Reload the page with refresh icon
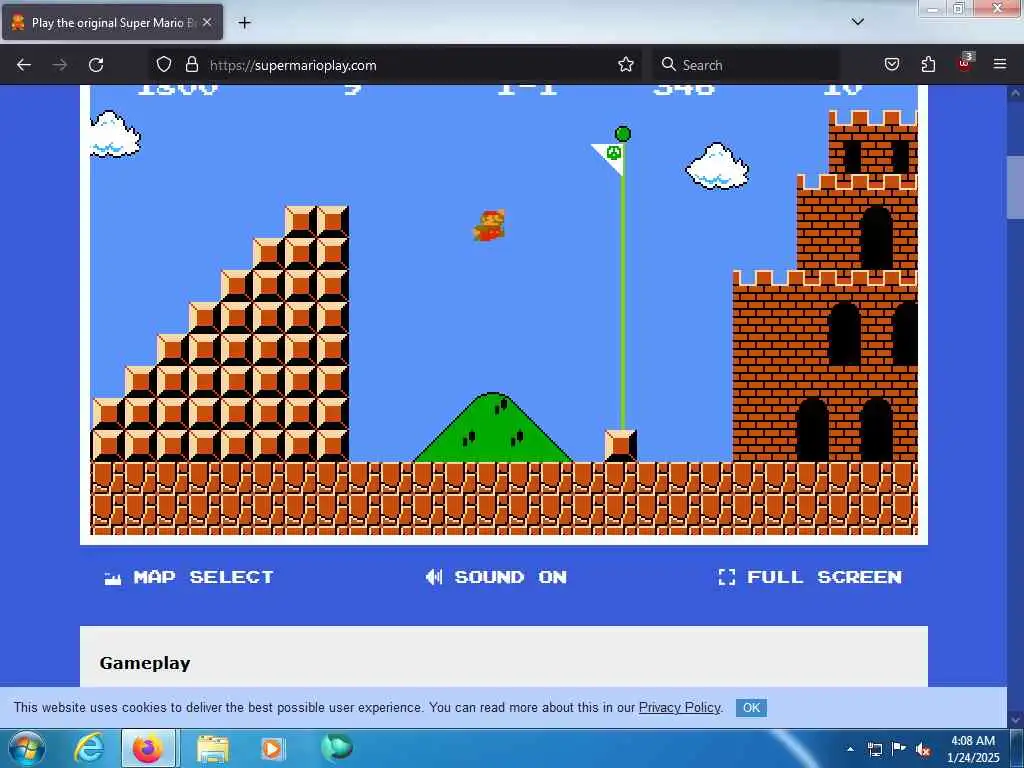This screenshot has height=768, width=1024. [x=96, y=65]
